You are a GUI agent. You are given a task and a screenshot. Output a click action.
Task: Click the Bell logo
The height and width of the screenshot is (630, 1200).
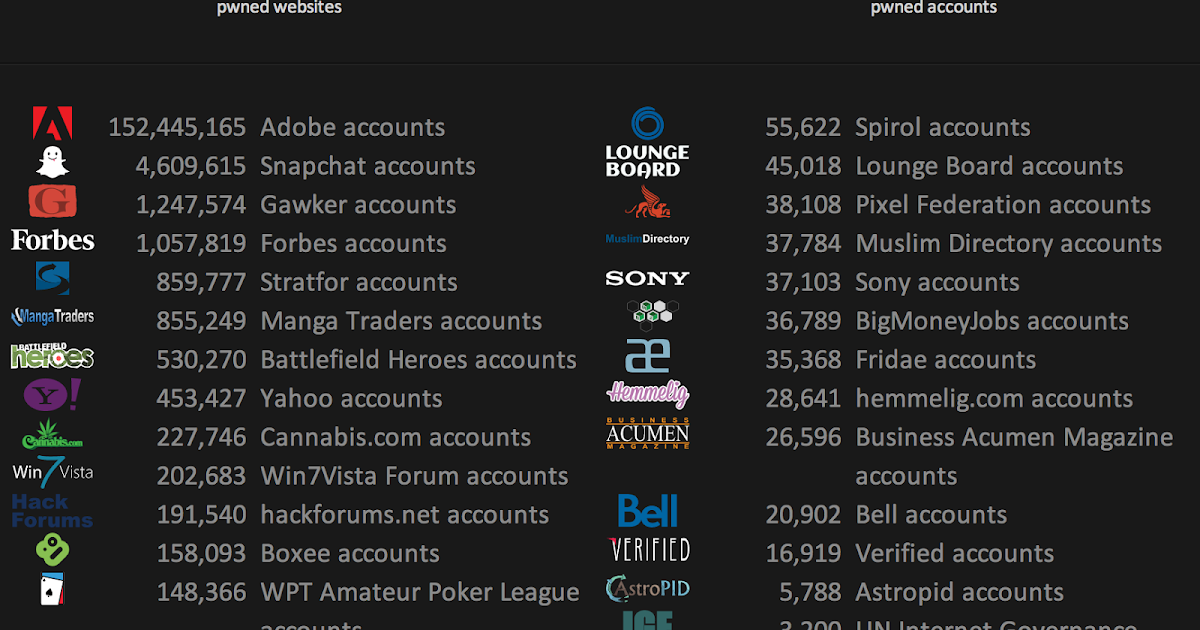point(647,511)
